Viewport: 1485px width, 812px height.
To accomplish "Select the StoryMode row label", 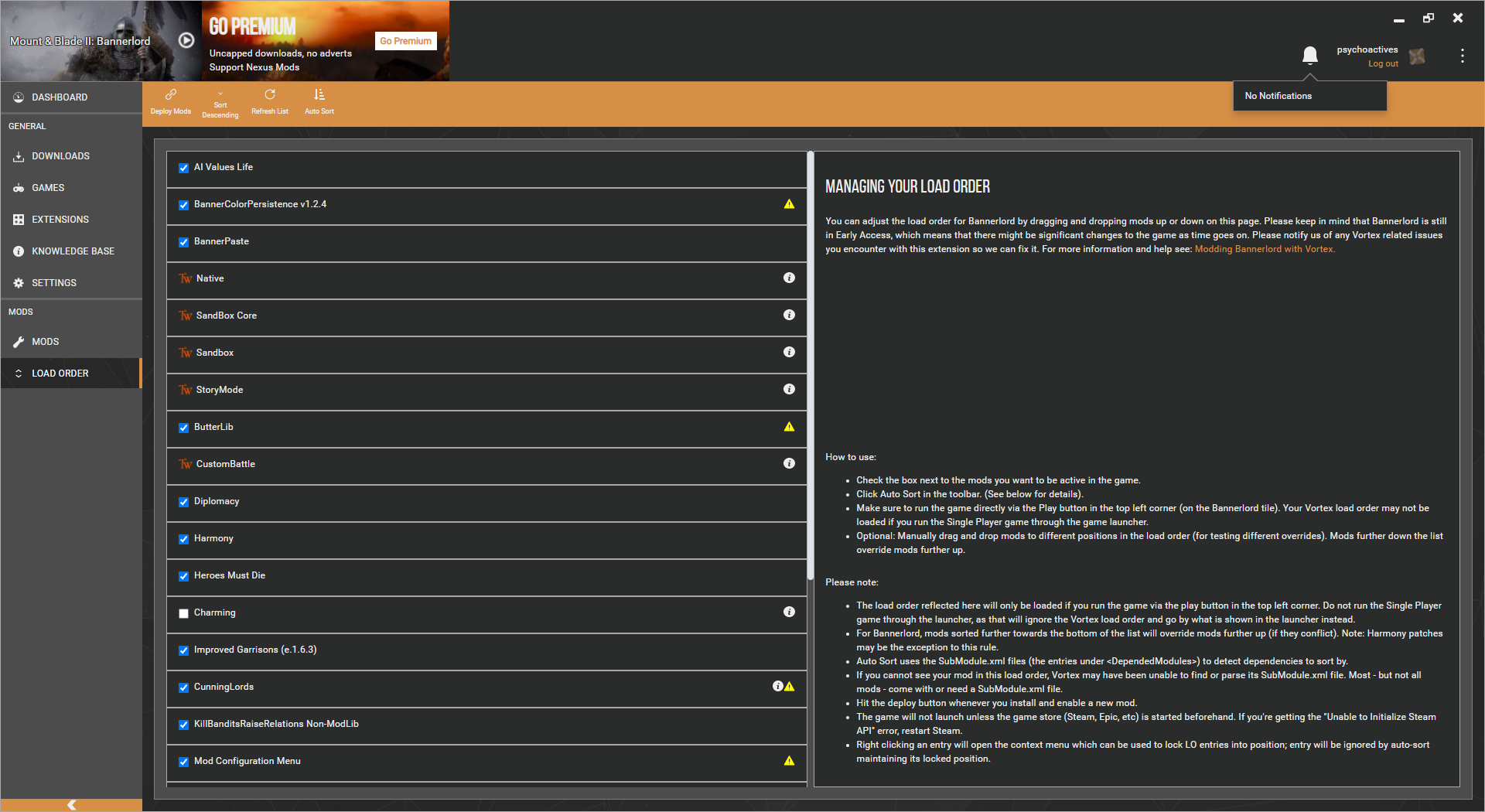I will pos(220,390).
